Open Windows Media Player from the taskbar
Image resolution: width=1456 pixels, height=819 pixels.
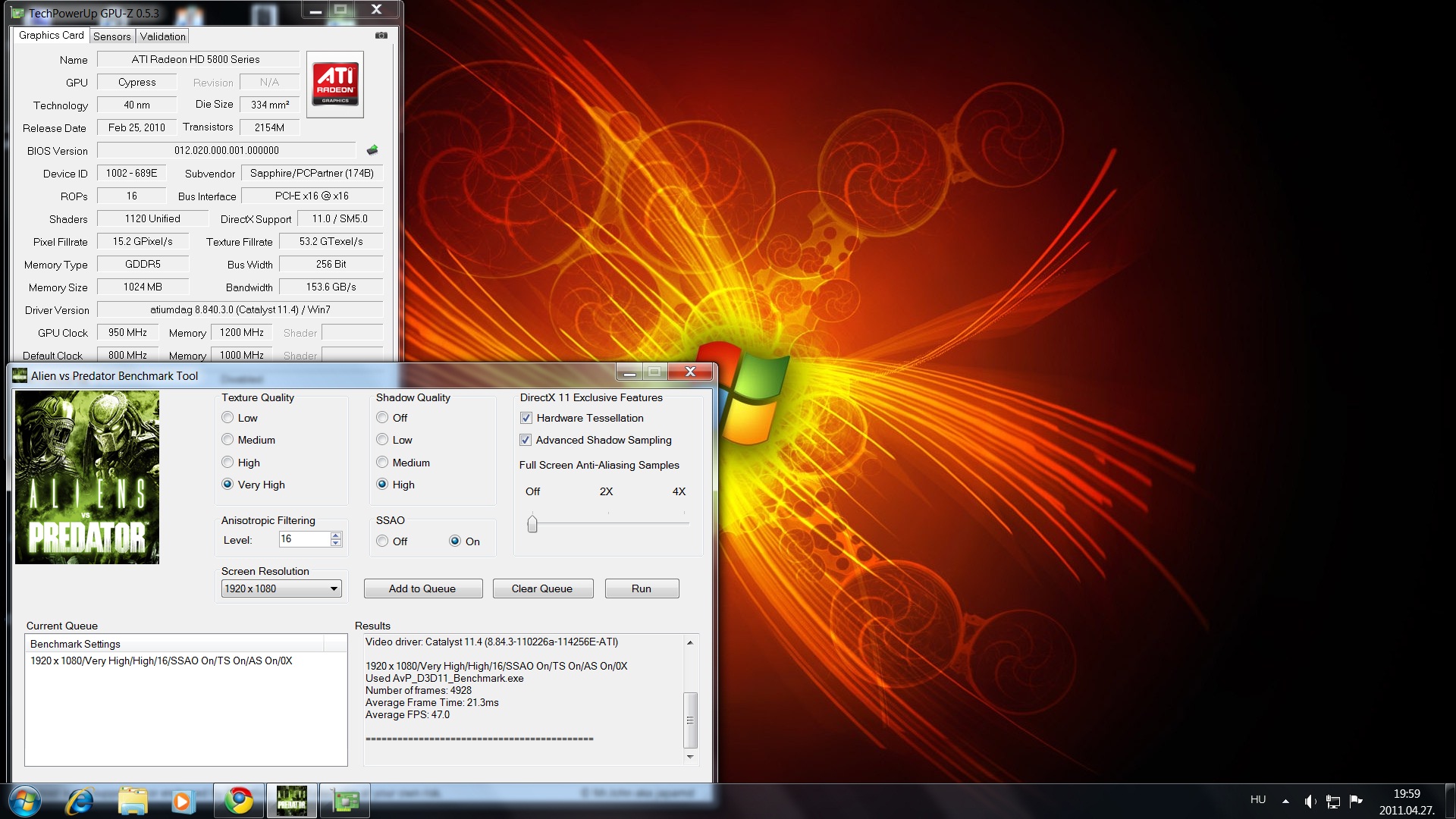182,801
